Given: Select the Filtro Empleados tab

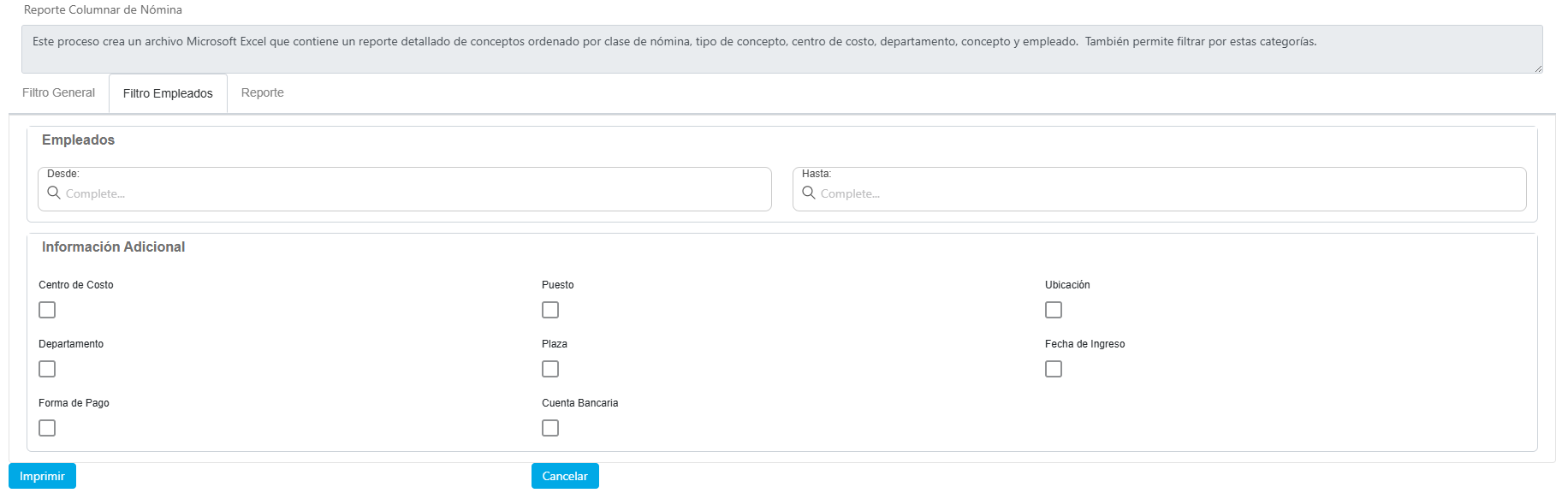Looking at the screenshot, I should pyautogui.click(x=168, y=93).
